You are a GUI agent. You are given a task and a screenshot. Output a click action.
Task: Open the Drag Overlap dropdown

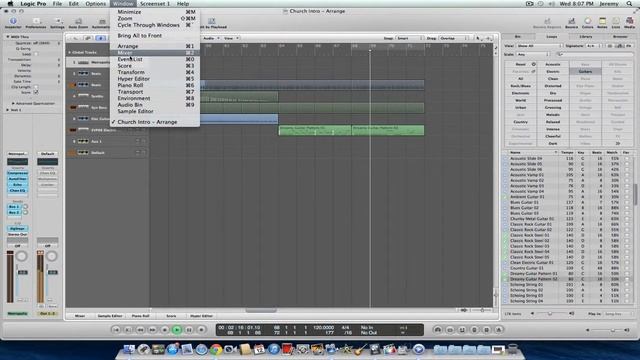pyautogui.click(x=453, y=38)
